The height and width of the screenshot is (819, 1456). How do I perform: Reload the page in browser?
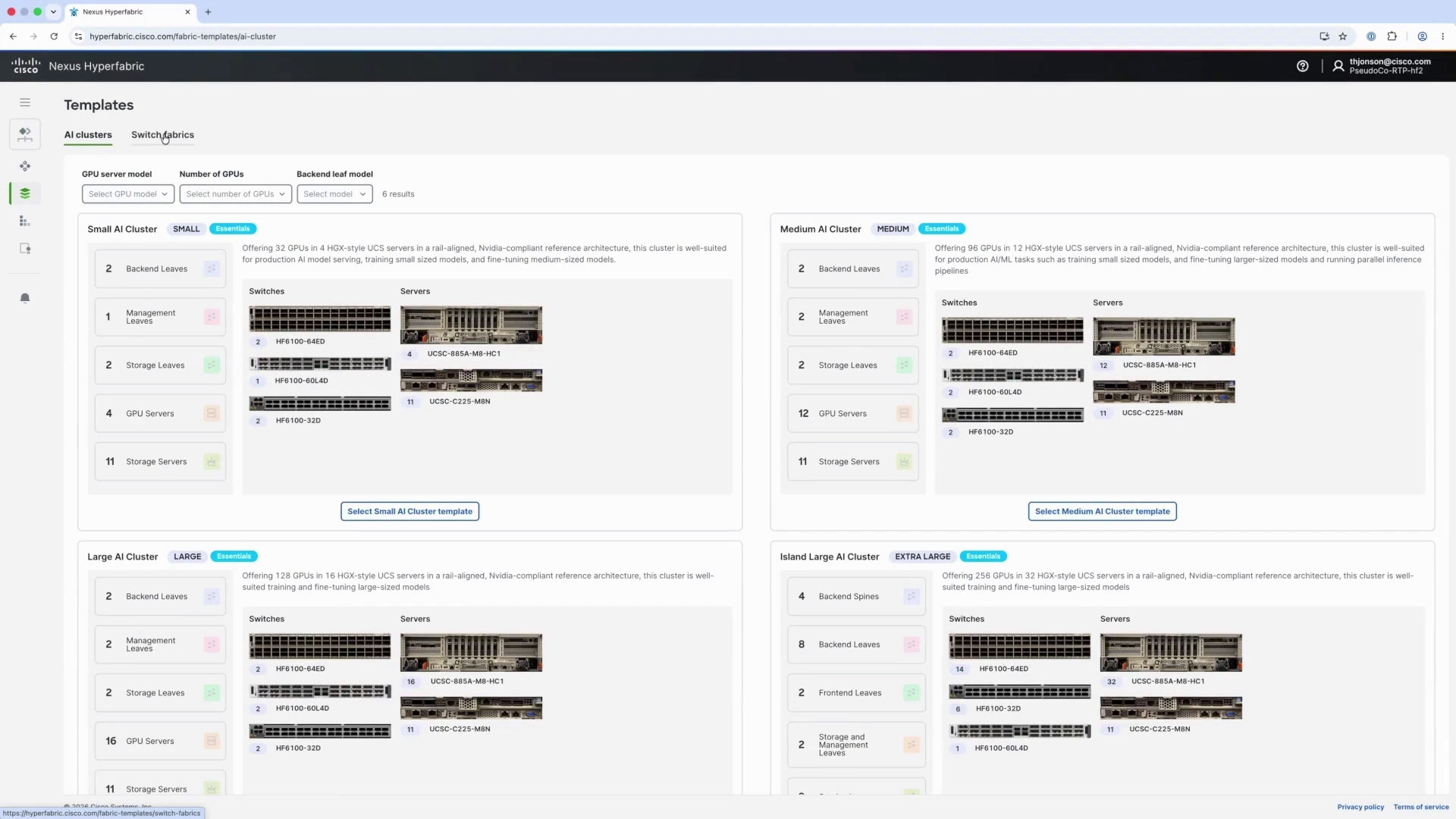pyautogui.click(x=54, y=36)
